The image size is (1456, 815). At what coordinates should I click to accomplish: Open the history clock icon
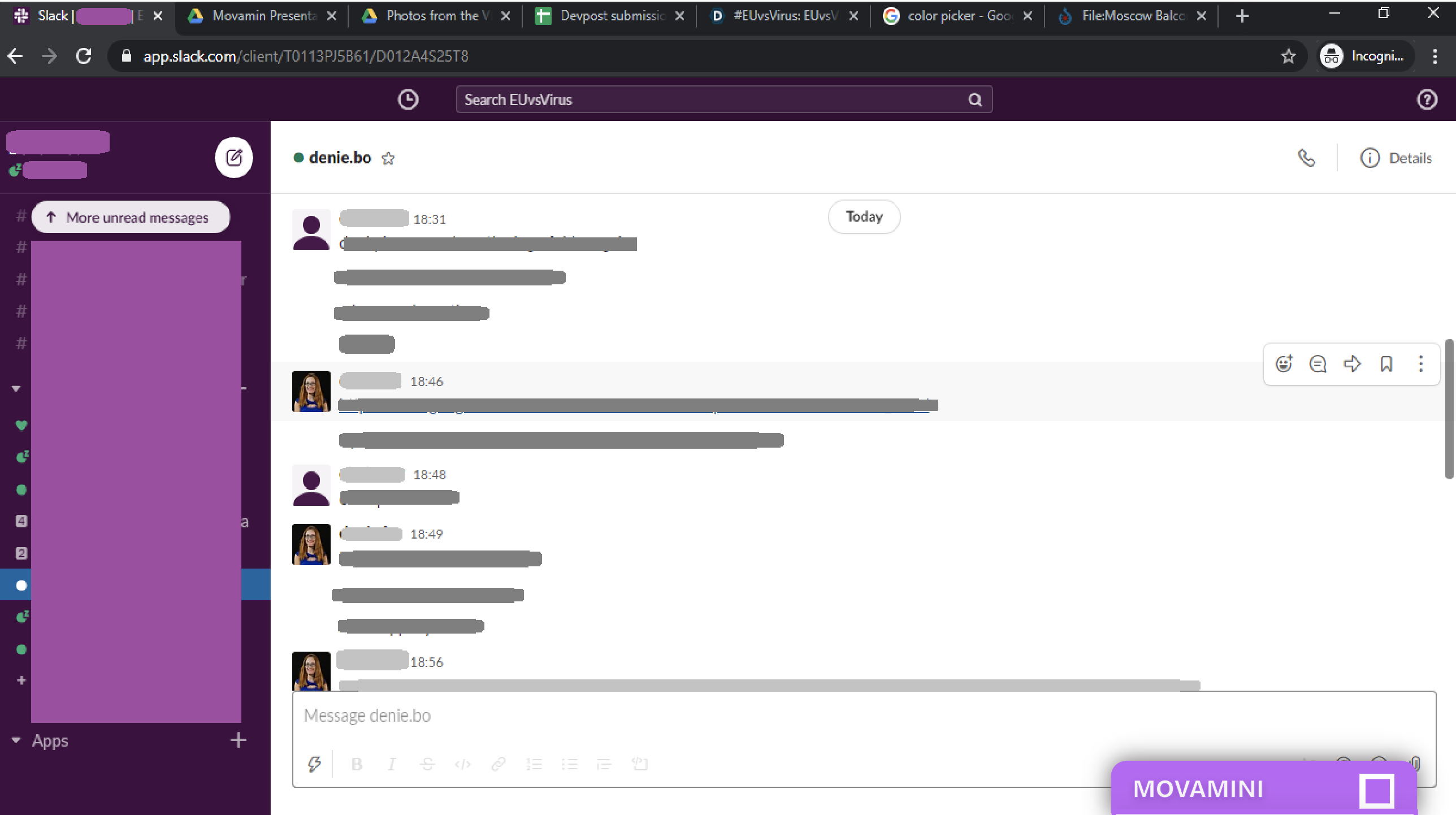pos(408,99)
